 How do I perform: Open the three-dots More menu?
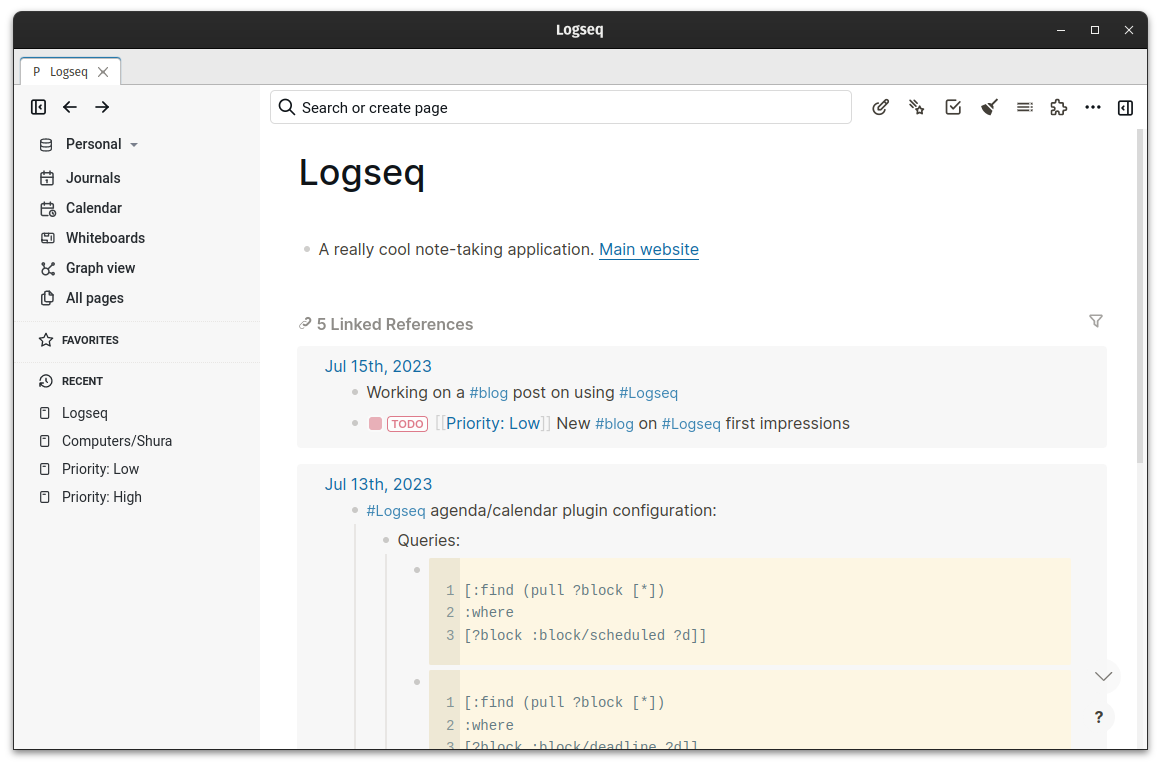(x=1093, y=108)
